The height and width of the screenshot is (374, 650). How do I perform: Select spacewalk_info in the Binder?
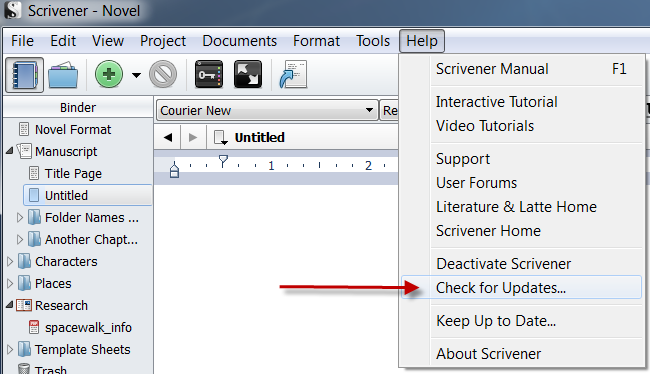88,328
